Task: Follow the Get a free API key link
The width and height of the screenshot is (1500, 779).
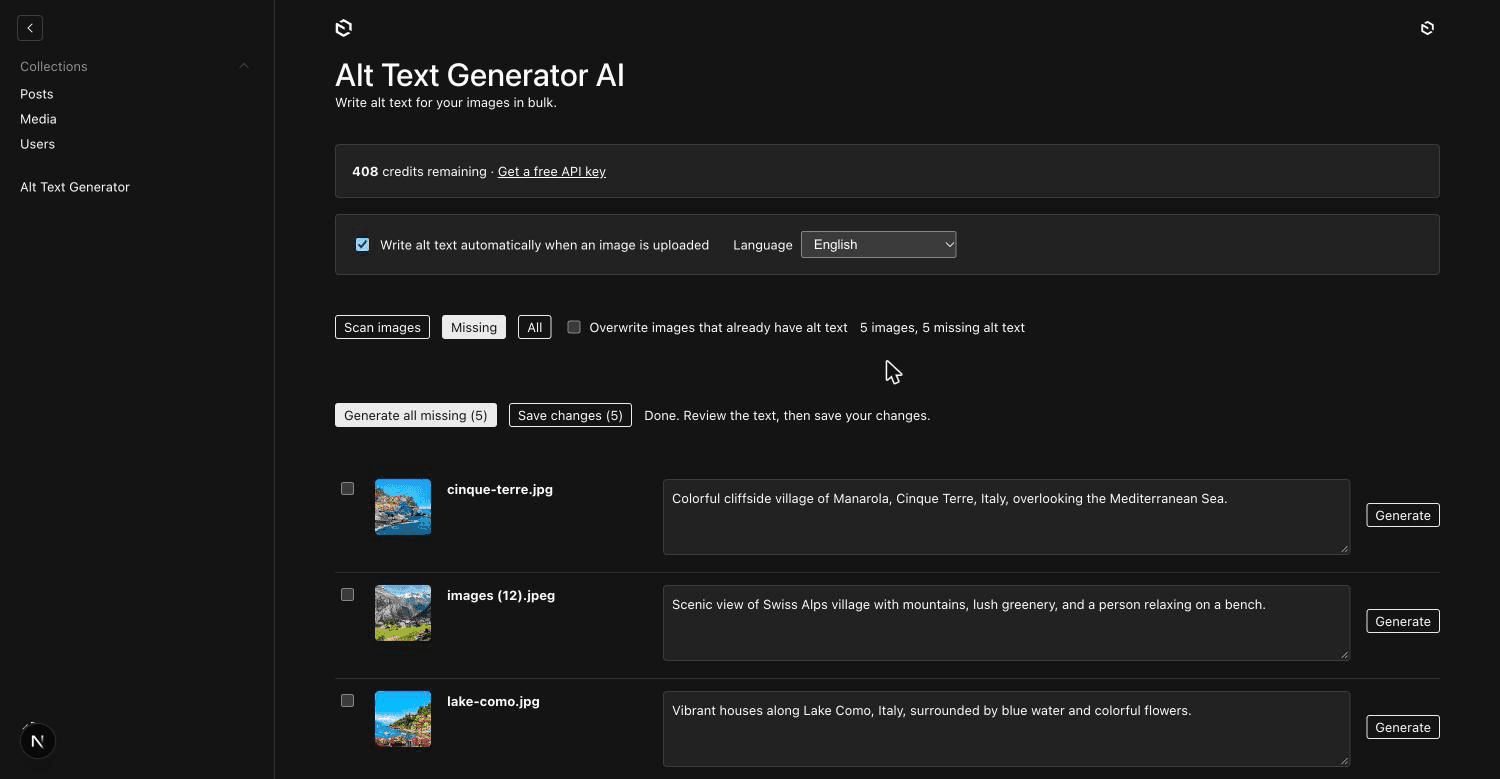Action: click(552, 171)
